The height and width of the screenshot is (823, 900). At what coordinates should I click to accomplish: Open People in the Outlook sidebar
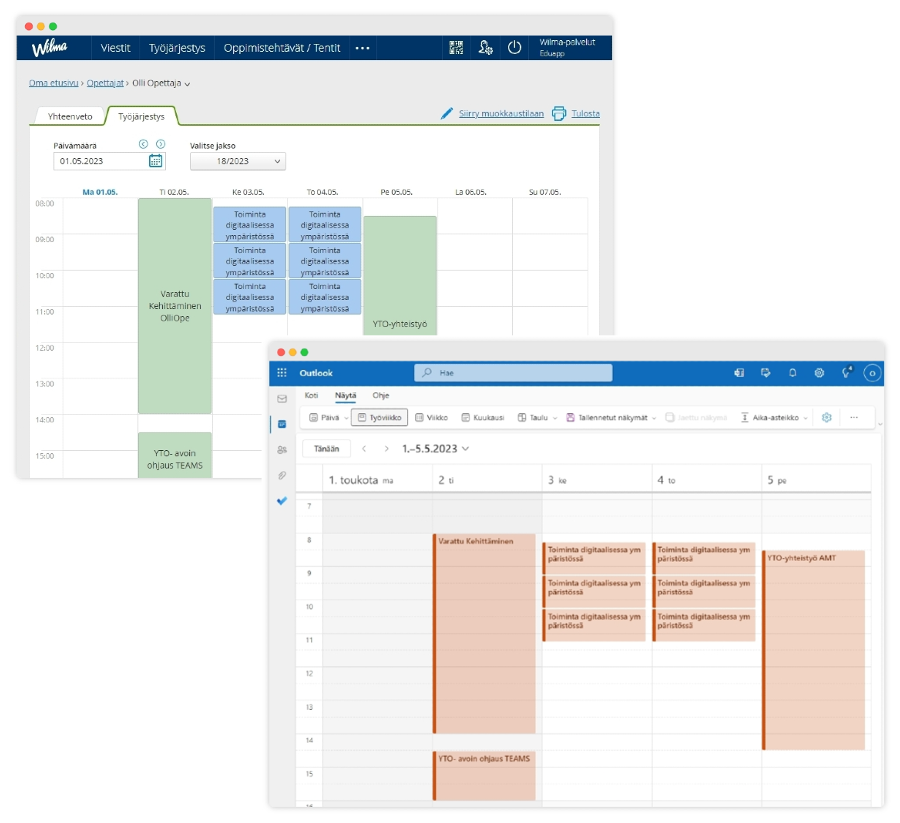click(282, 450)
